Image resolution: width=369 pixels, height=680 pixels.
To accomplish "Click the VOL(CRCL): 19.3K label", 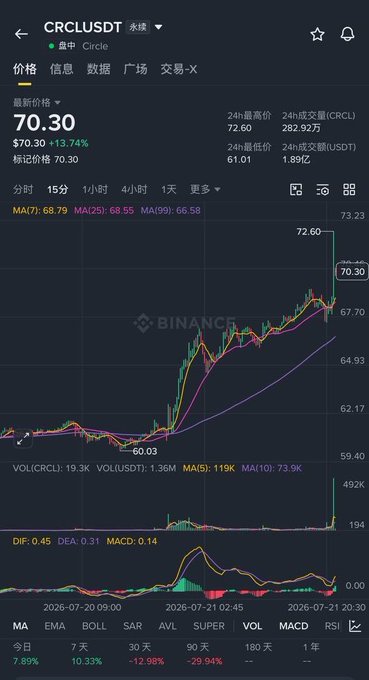I will tap(51, 468).
